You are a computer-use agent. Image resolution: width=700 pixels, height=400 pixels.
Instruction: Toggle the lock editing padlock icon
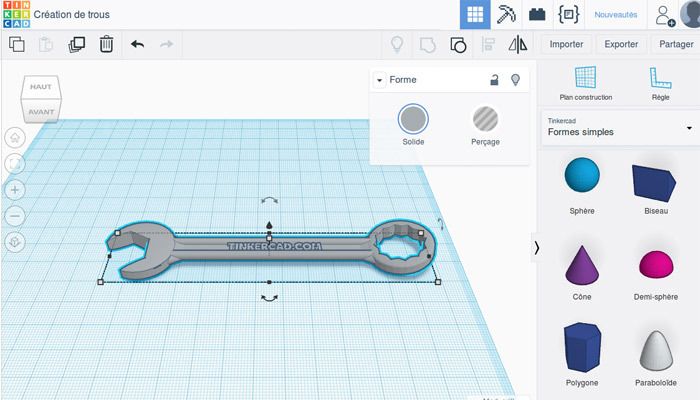pyautogui.click(x=494, y=80)
